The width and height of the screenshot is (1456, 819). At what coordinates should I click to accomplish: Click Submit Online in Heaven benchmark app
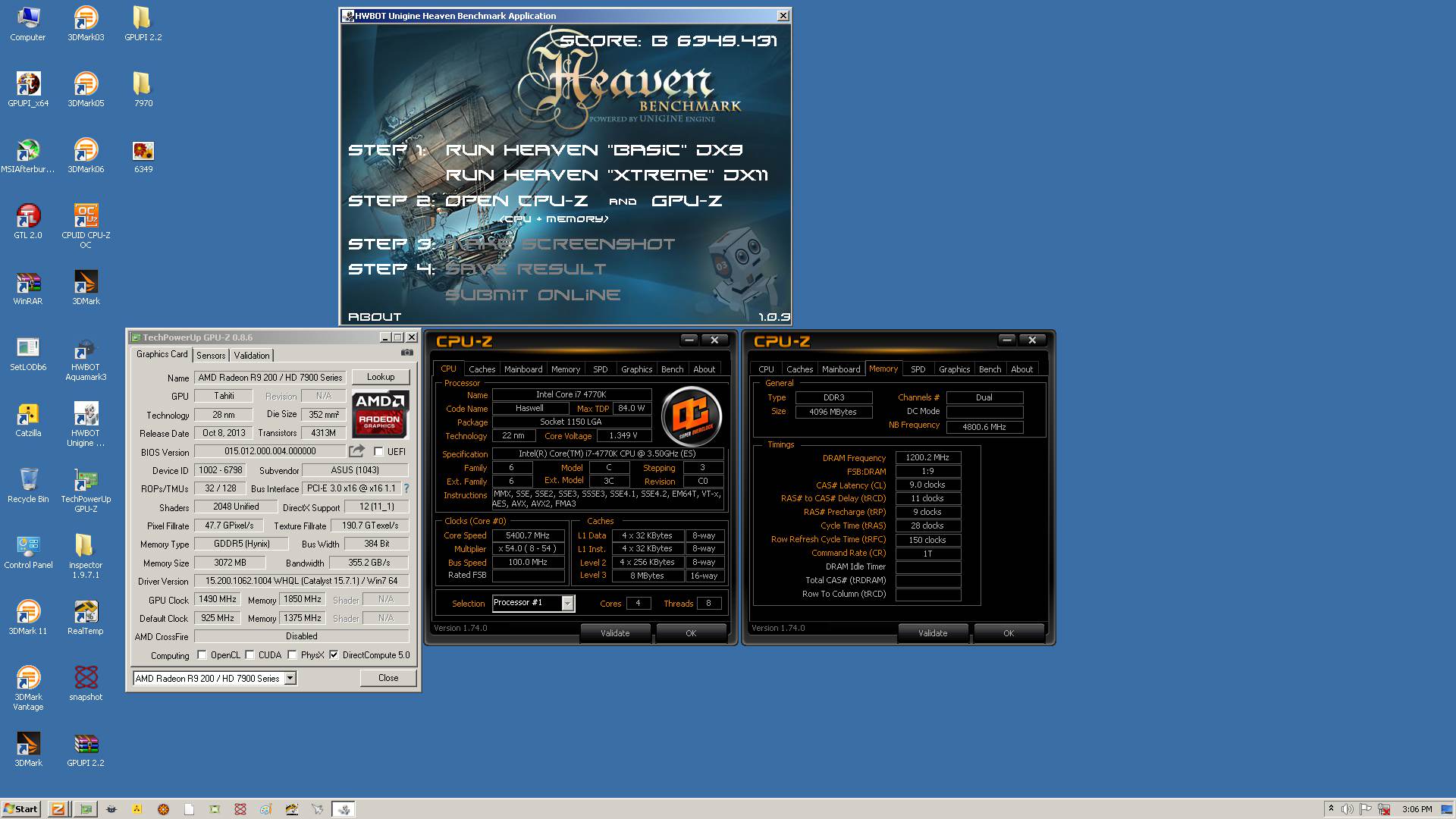click(x=532, y=295)
